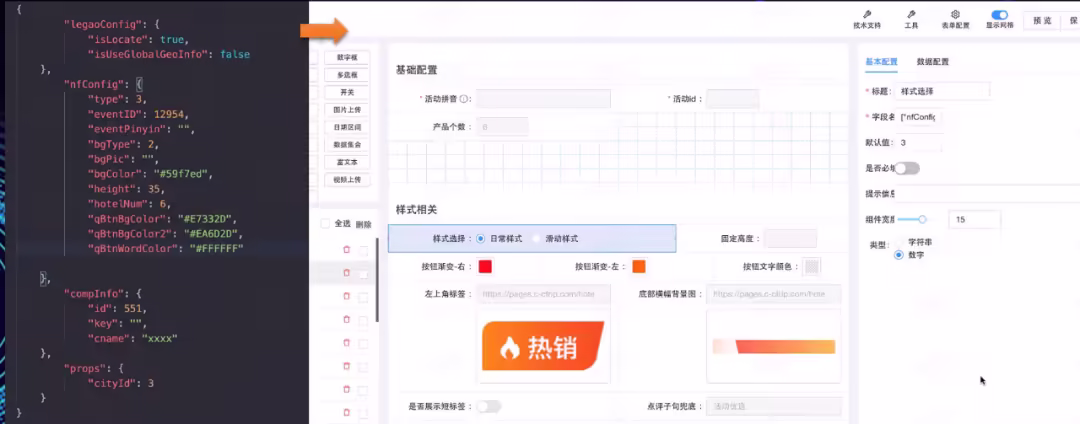The width and height of the screenshot is (1080, 424).
Task: Open the 表单配置 gear icon
Action: tap(955, 14)
